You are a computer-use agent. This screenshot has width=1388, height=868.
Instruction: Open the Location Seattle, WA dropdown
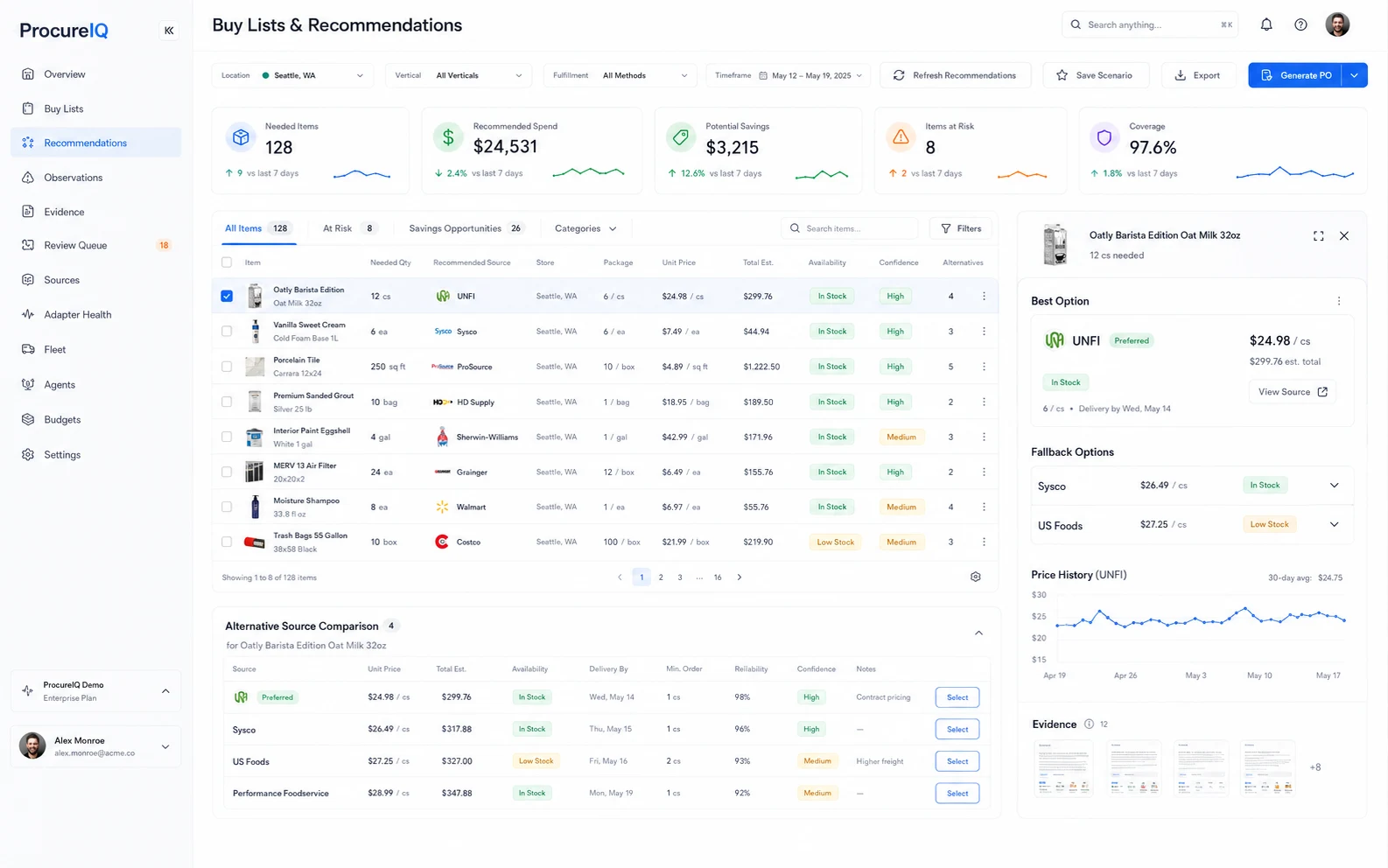click(x=293, y=75)
